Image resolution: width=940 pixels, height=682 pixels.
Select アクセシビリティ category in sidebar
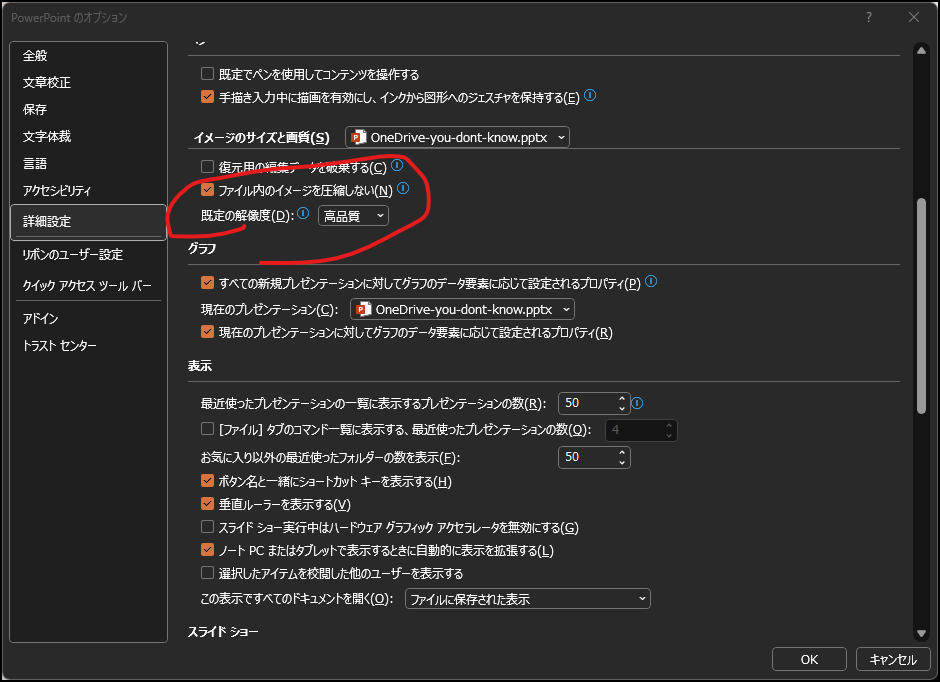[88, 191]
